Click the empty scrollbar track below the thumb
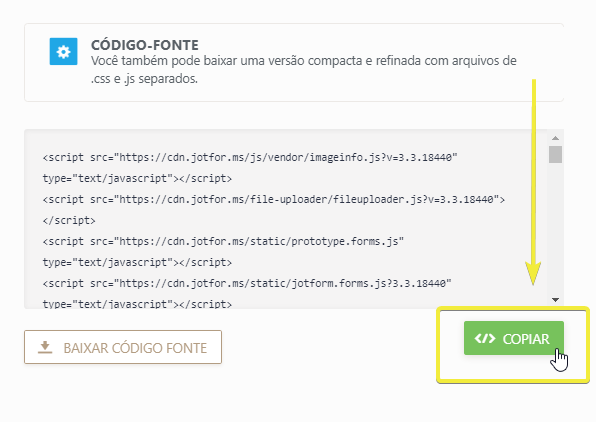Screen dimensions: 596x422 (555, 228)
